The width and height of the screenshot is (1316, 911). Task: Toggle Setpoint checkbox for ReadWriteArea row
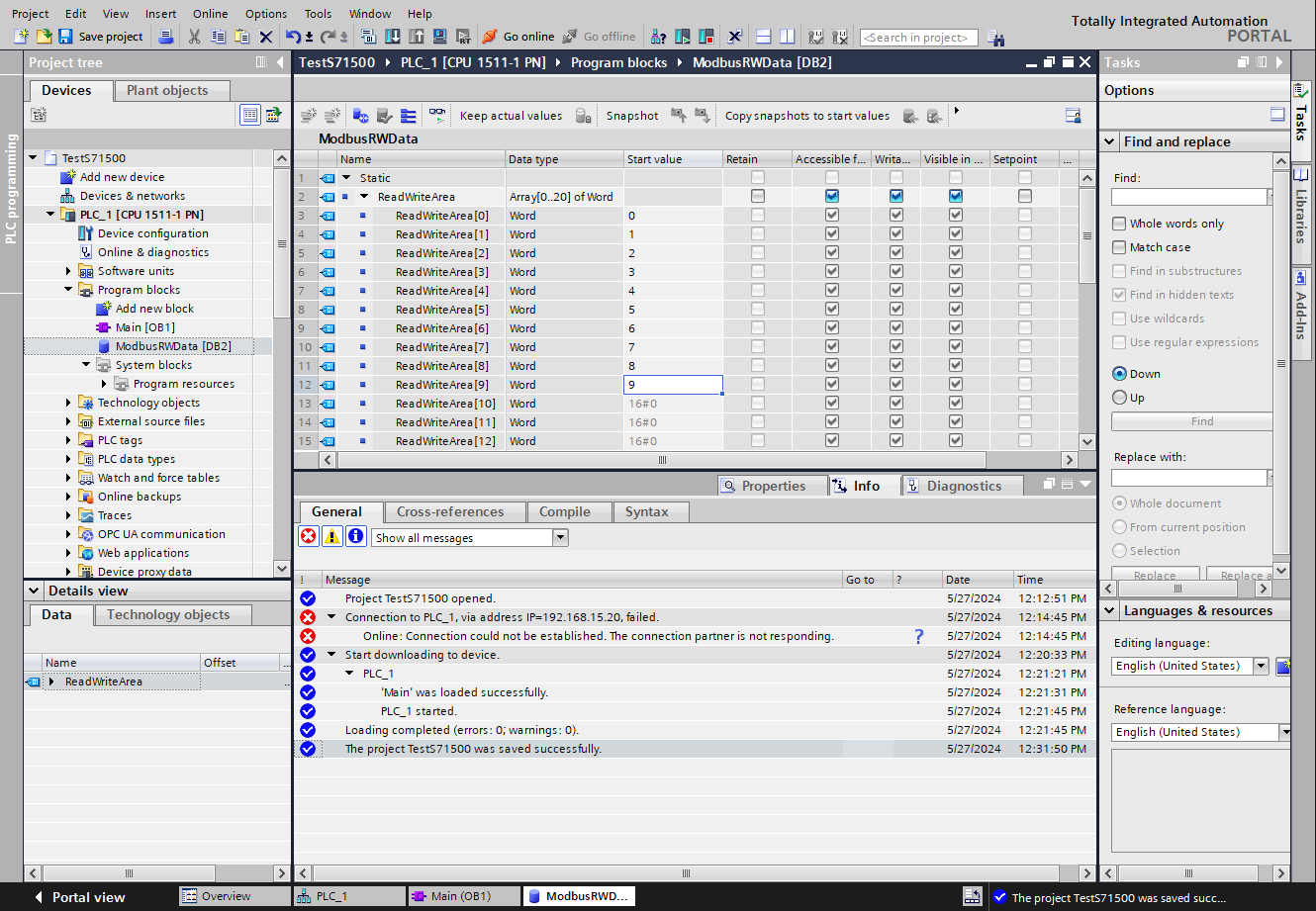tap(1025, 197)
